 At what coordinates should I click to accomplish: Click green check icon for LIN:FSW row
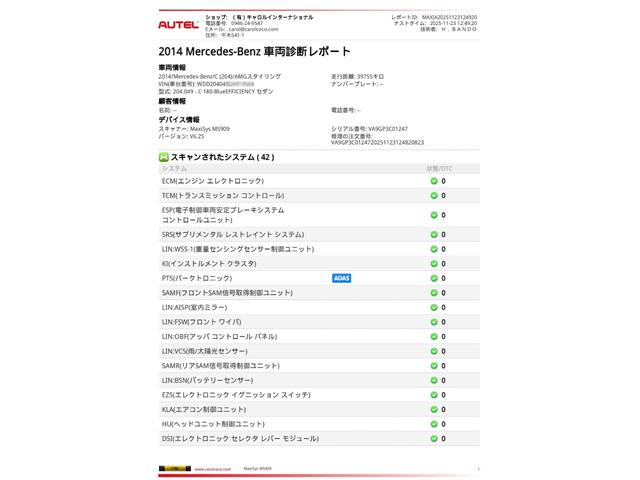coord(434,322)
